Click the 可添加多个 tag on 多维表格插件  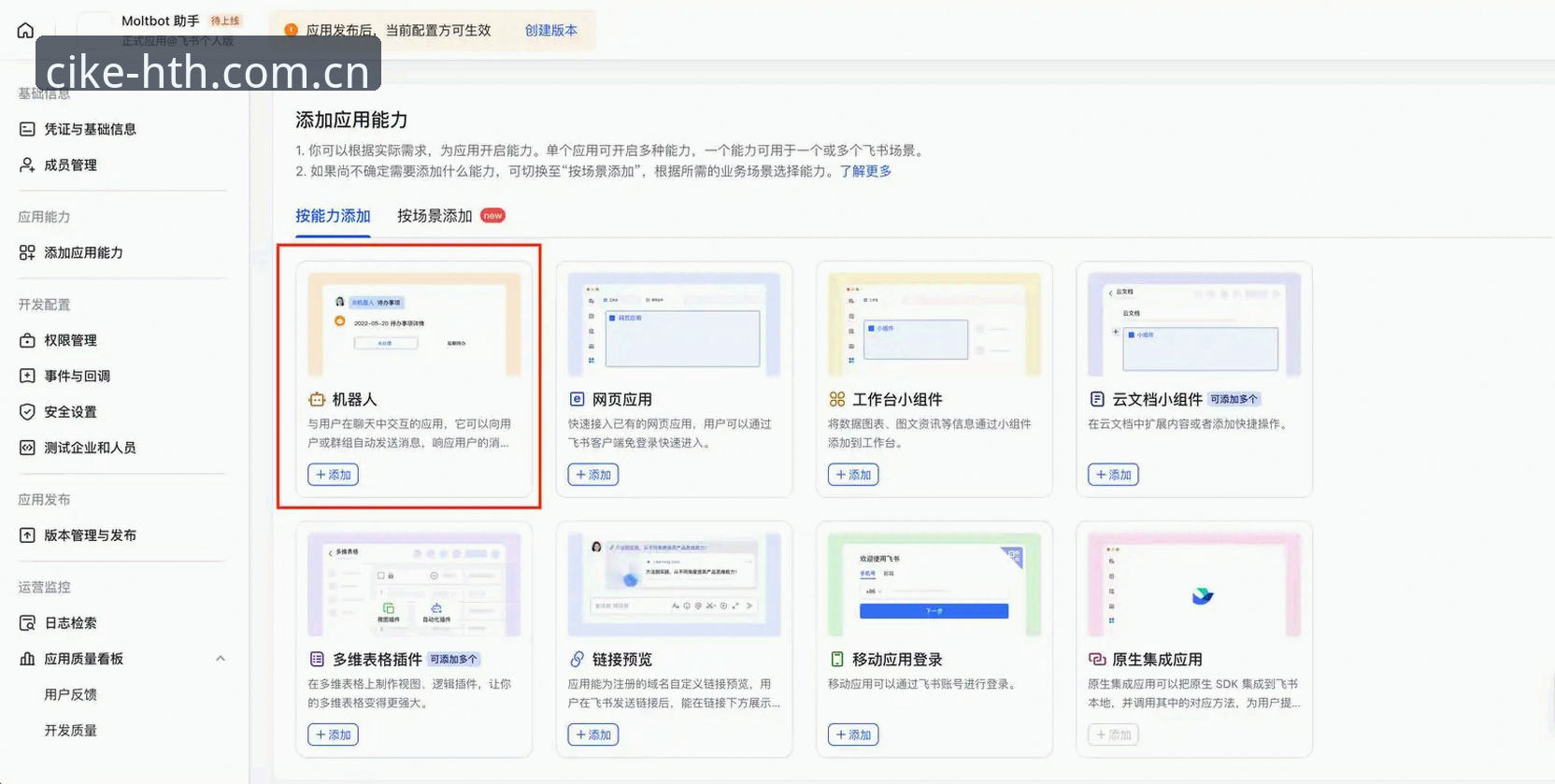coord(454,659)
